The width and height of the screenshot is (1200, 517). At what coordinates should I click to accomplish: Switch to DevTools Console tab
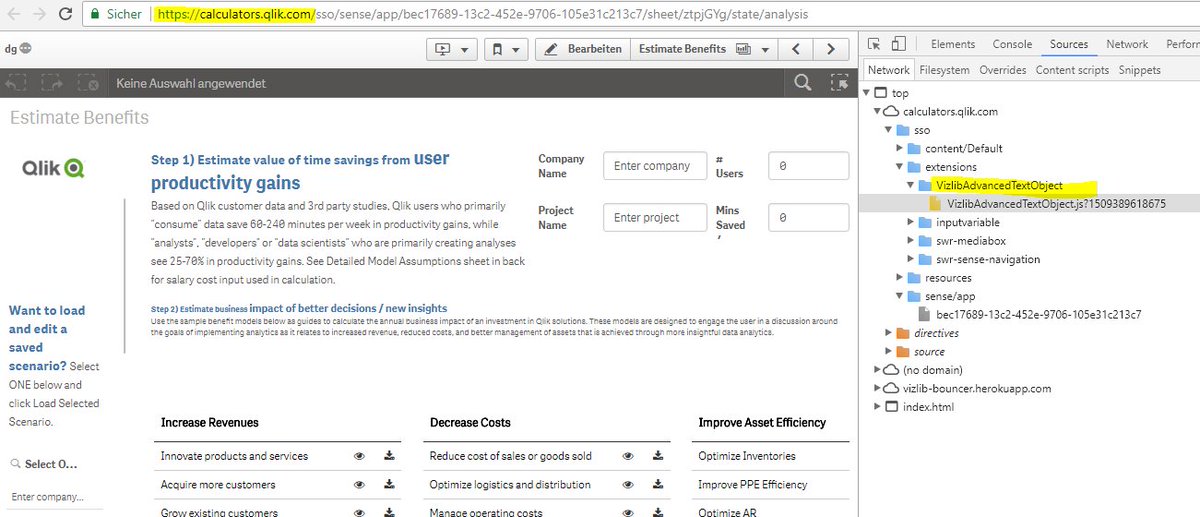click(1012, 44)
